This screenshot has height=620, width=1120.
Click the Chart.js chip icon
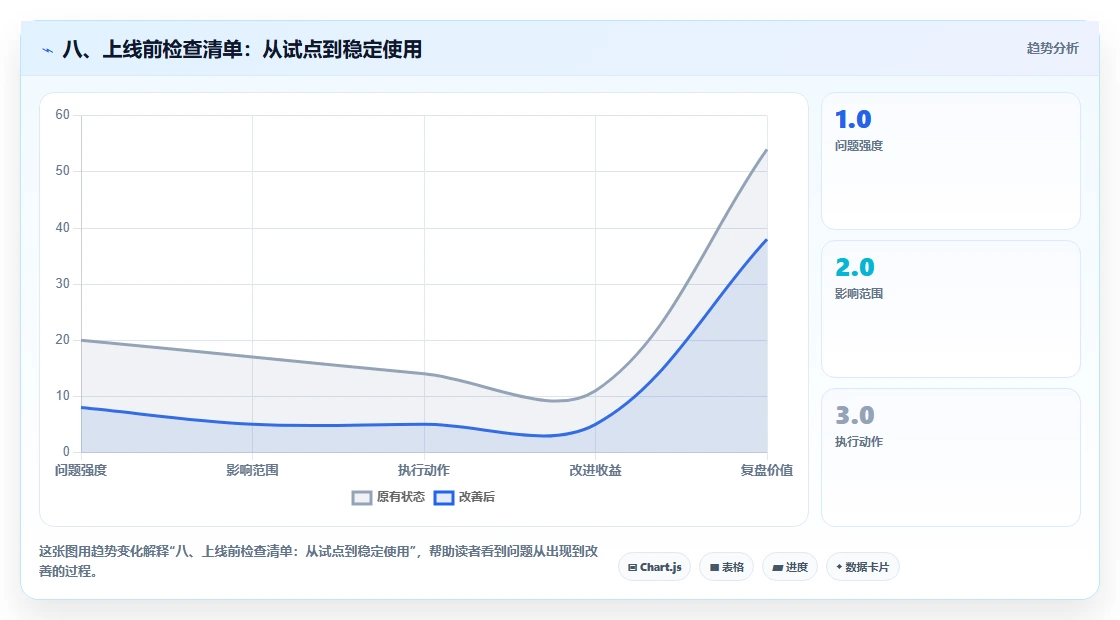click(632, 568)
